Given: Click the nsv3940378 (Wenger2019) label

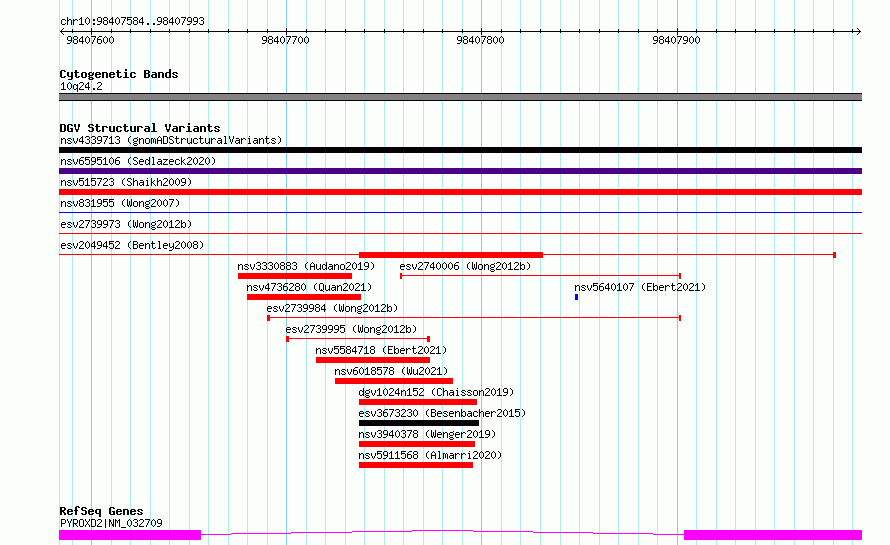Looking at the screenshot, I should coord(427,434).
